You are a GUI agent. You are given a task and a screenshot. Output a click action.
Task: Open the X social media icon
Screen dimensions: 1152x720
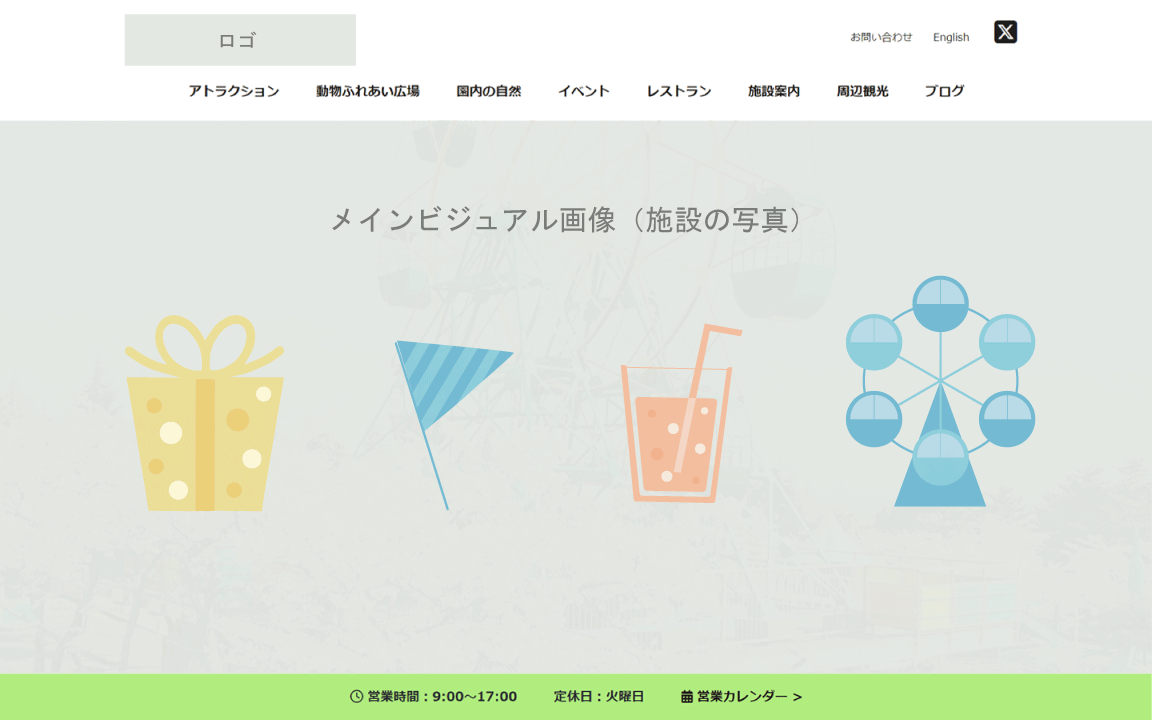click(x=1005, y=32)
